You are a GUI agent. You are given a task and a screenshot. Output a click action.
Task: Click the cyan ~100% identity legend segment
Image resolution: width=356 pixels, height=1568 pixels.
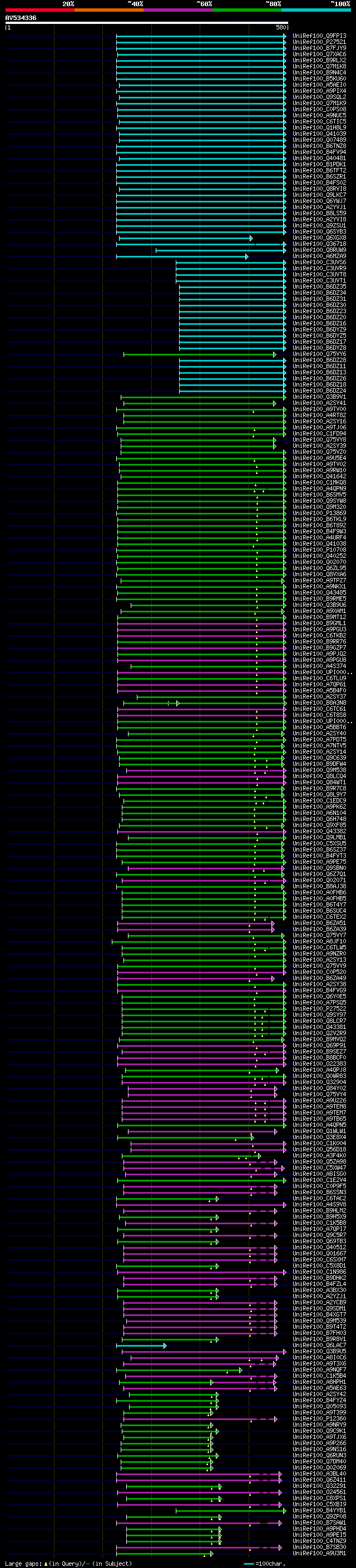316,10
